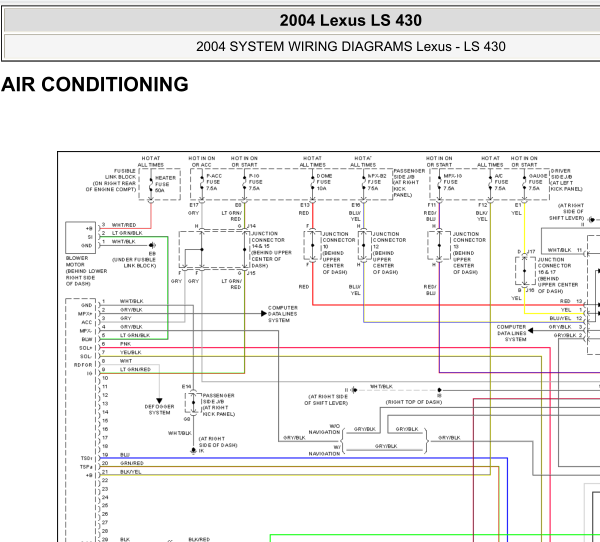The width and height of the screenshot is (600, 542).
Task: Click the '(RIGHT TOP OF DASH)' note
Action: [414, 402]
